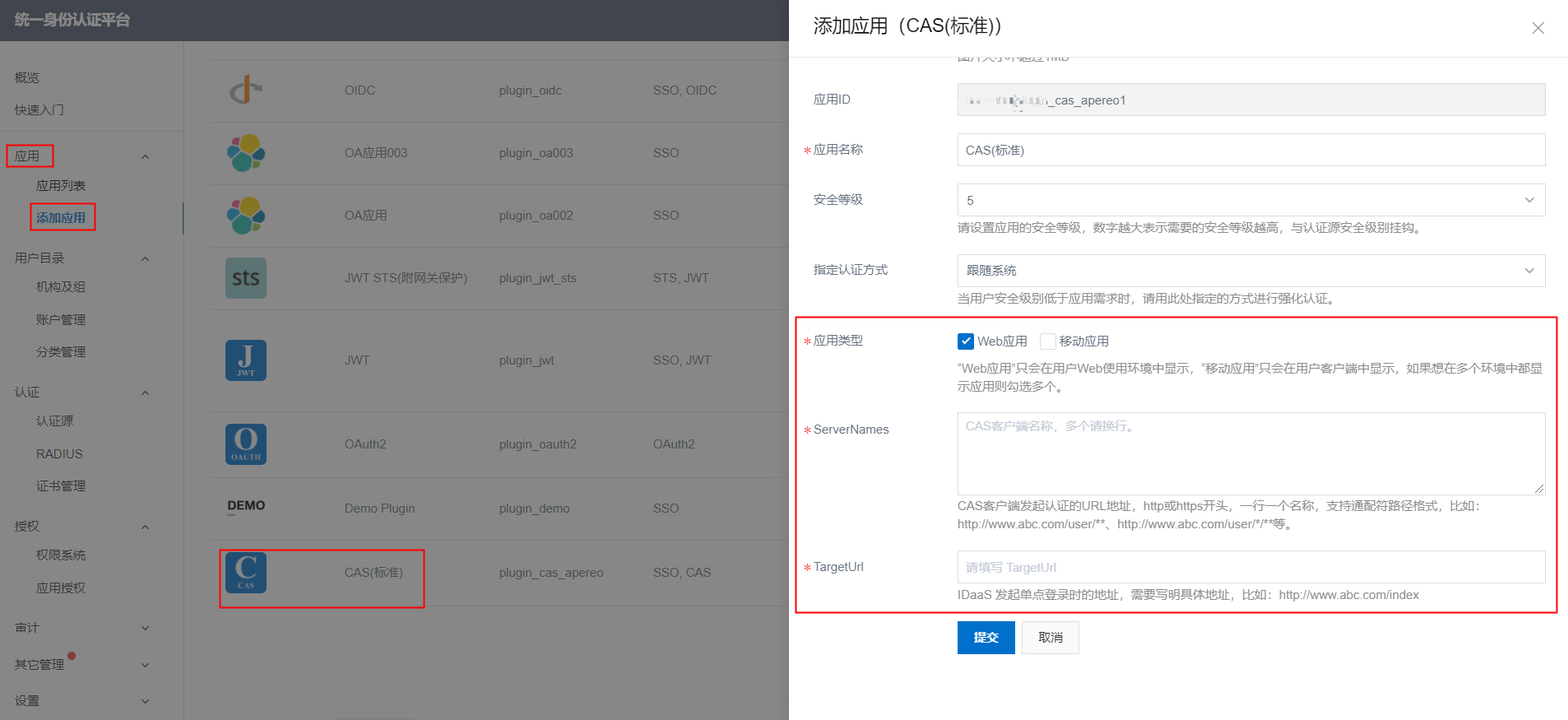
Task: Click the JWT application icon
Action: 245,360
